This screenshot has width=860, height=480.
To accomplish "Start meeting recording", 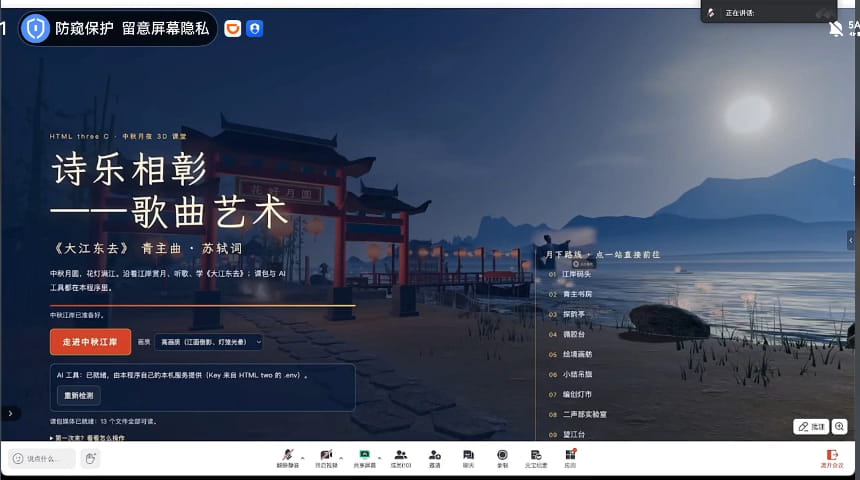I will (502, 458).
